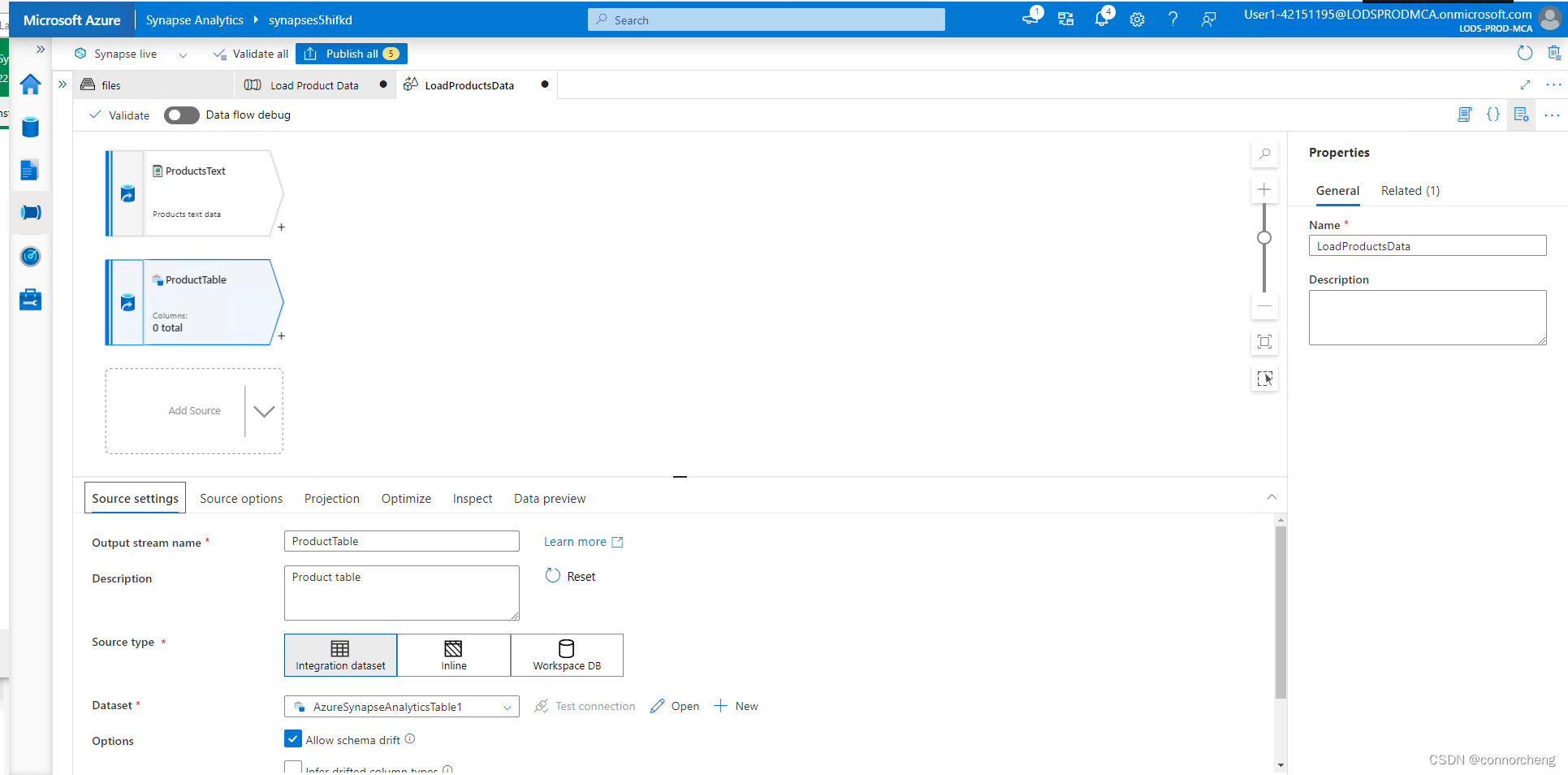Viewport: 1568px width, 775px height.
Task: Select Inline source type
Action: click(x=454, y=655)
